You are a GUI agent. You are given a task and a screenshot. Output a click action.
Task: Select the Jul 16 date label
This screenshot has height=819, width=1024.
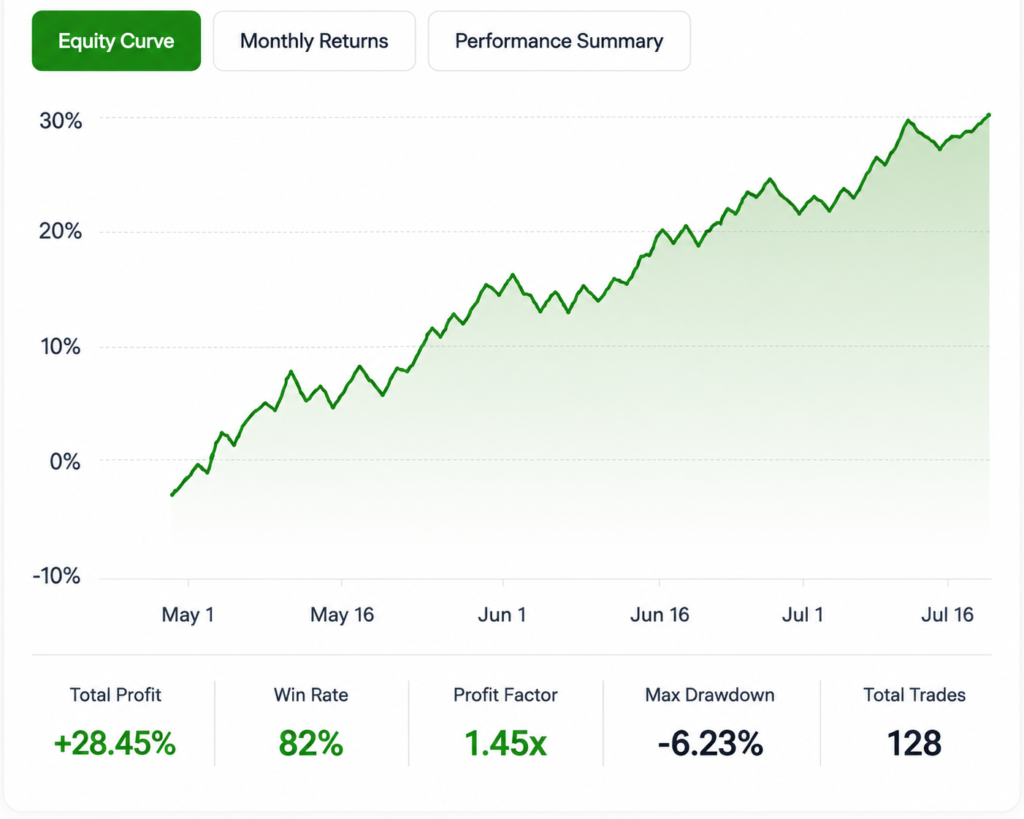948,615
